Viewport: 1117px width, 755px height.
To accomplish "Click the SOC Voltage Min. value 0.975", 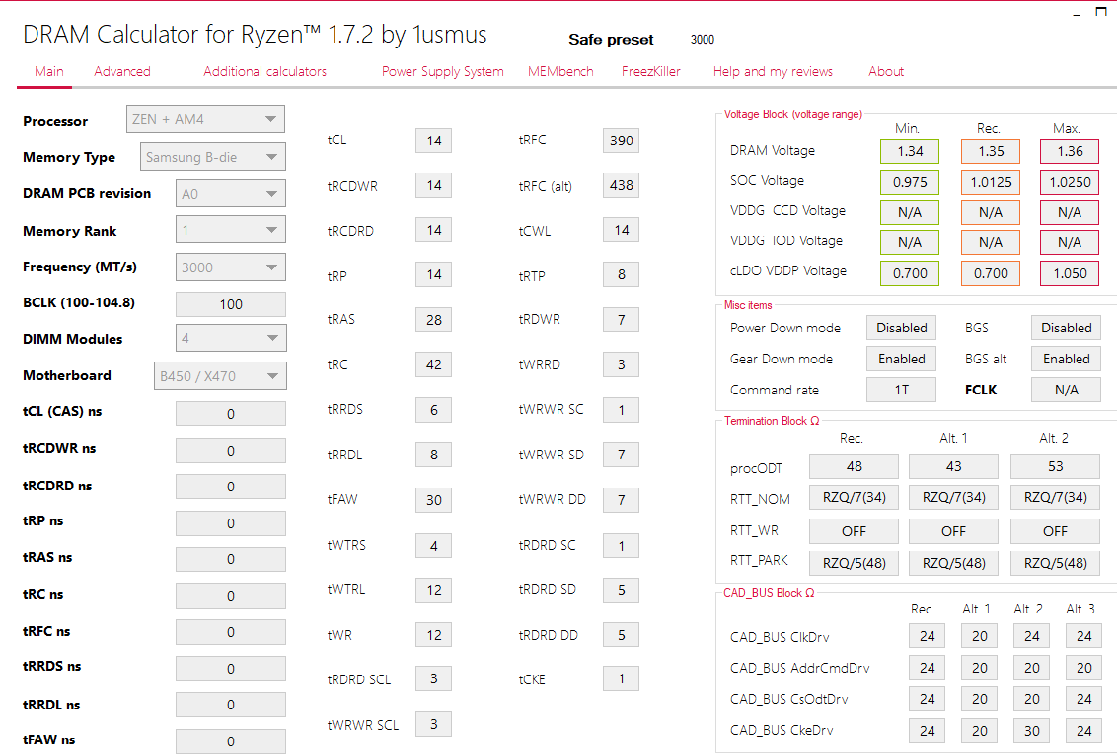I will tap(910, 182).
